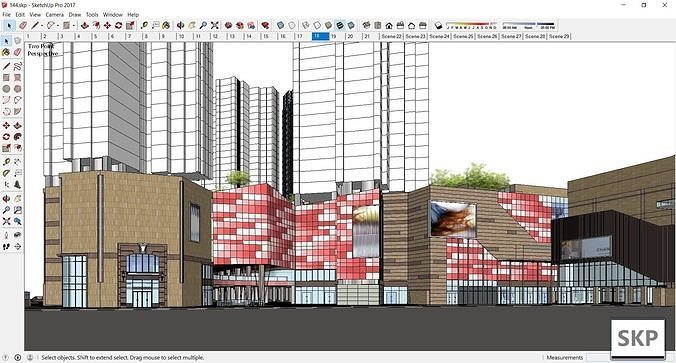Image resolution: width=676 pixels, height=363 pixels.
Task: Expand the Rectangle shape dropdown arrow
Action: point(74,25)
